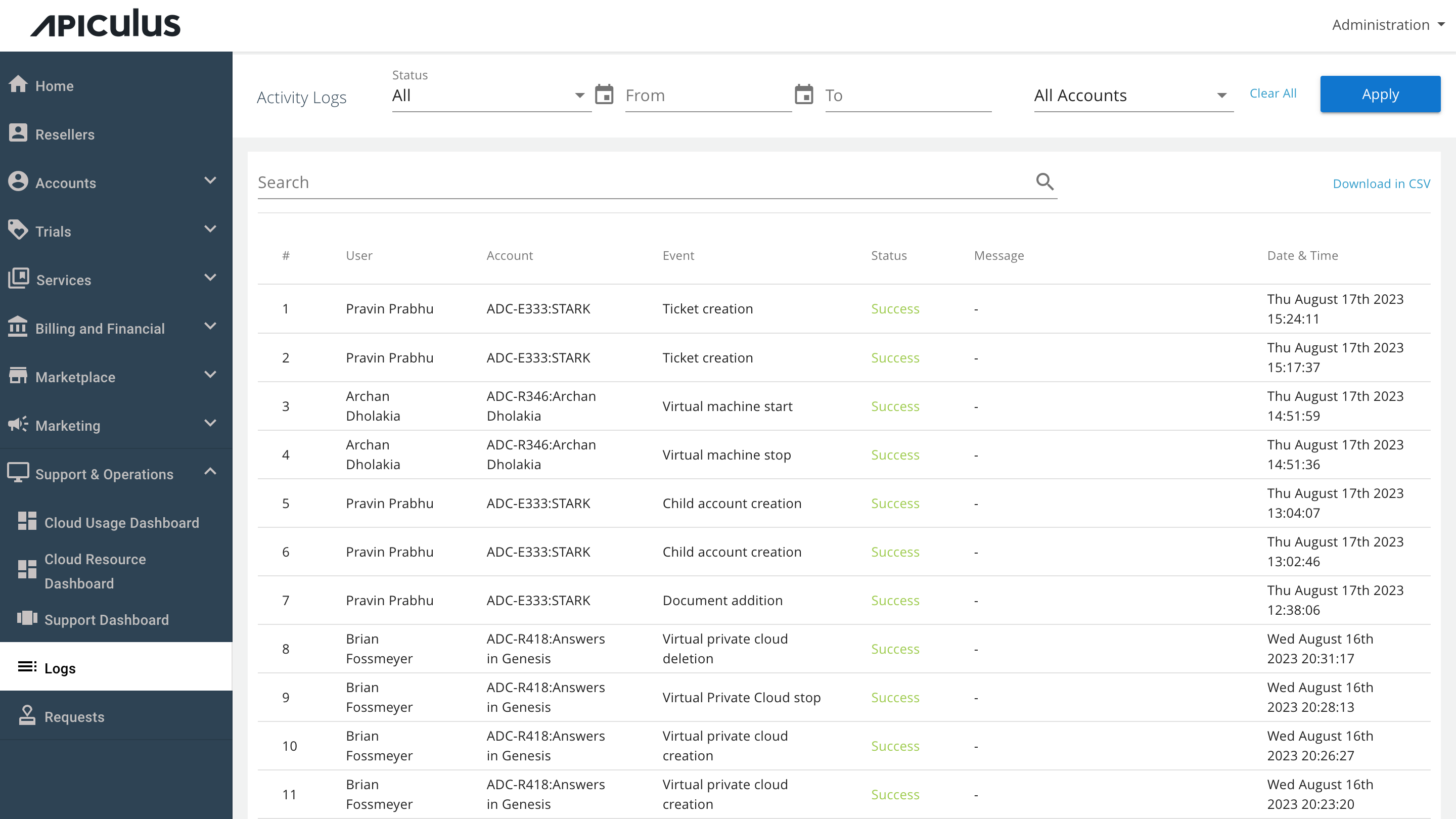Click the From date input field
The width and height of the screenshot is (1456, 819).
coord(708,96)
